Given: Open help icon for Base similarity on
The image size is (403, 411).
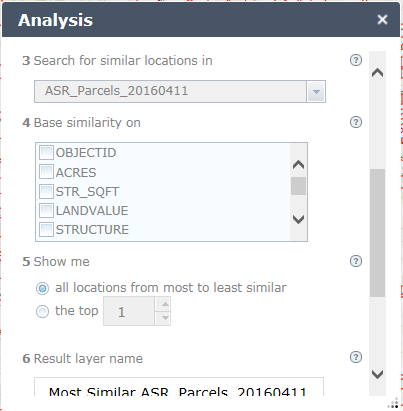Looking at the screenshot, I should [356, 122].
